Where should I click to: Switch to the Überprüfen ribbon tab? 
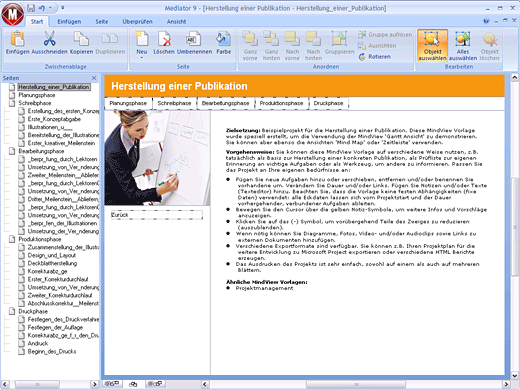tap(137, 22)
